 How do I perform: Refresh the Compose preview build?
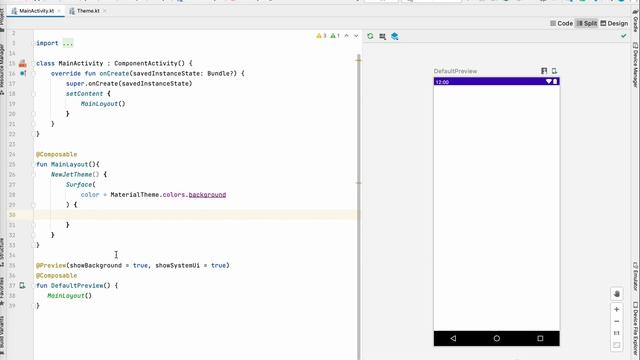pos(370,36)
